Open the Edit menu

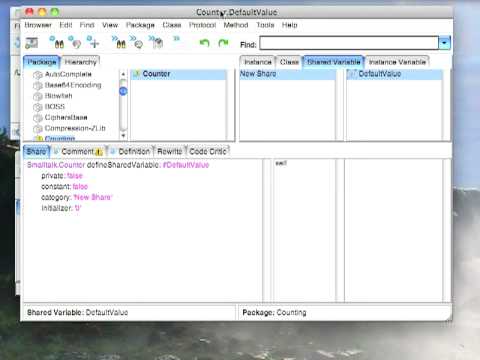coord(66,25)
